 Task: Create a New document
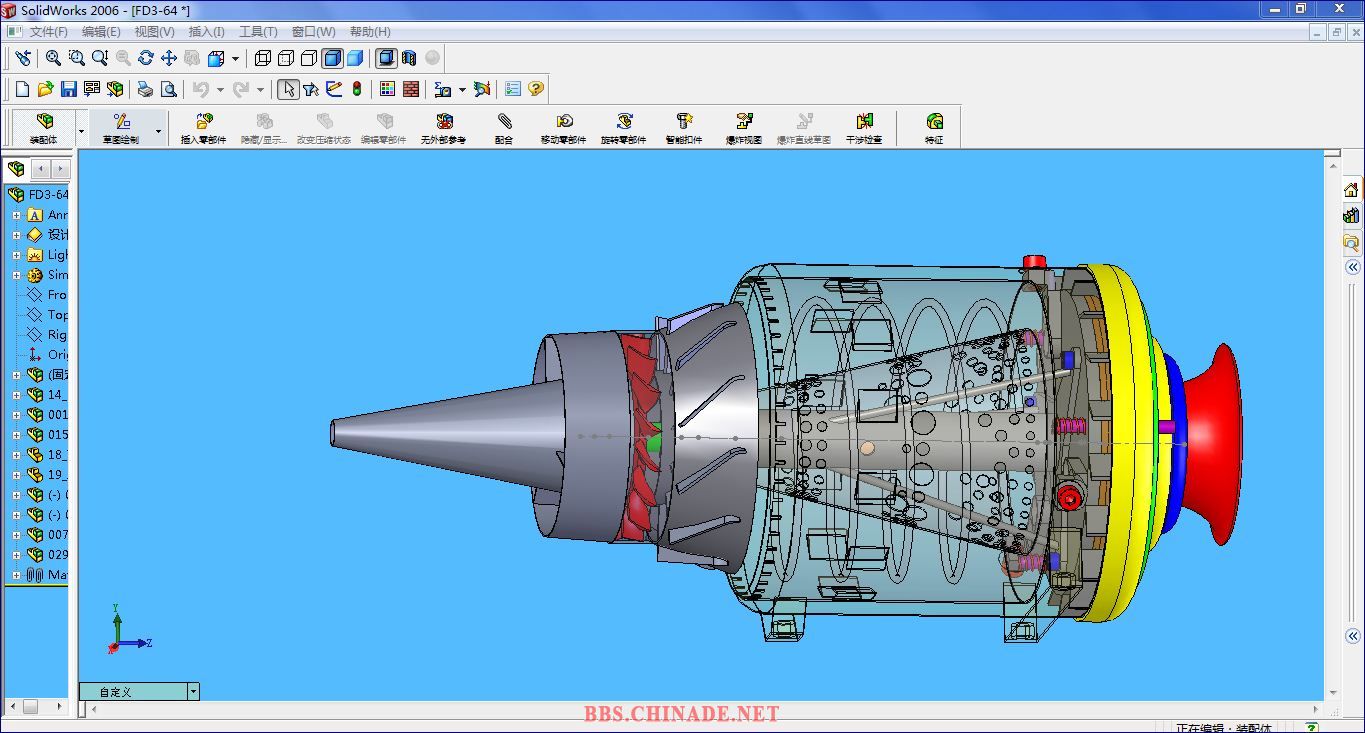click(x=23, y=89)
